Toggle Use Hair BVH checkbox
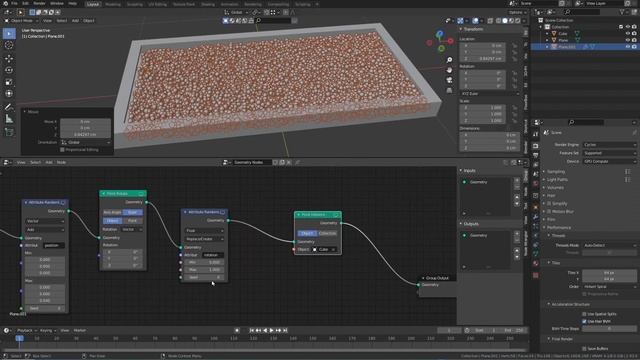 click(x=584, y=321)
